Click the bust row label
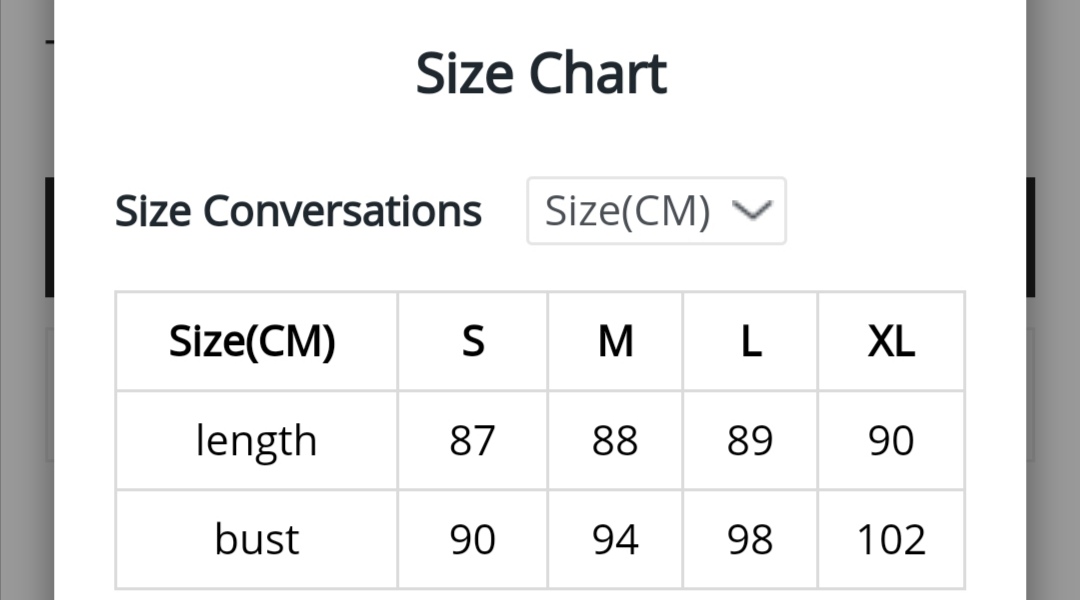1080x600 pixels. [x=257, y=540]
